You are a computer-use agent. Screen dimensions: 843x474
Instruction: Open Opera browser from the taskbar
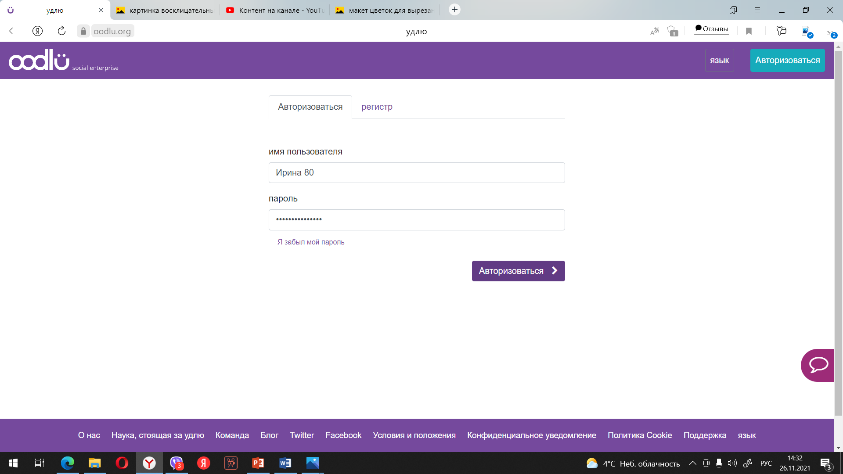[x=121, y=463]
